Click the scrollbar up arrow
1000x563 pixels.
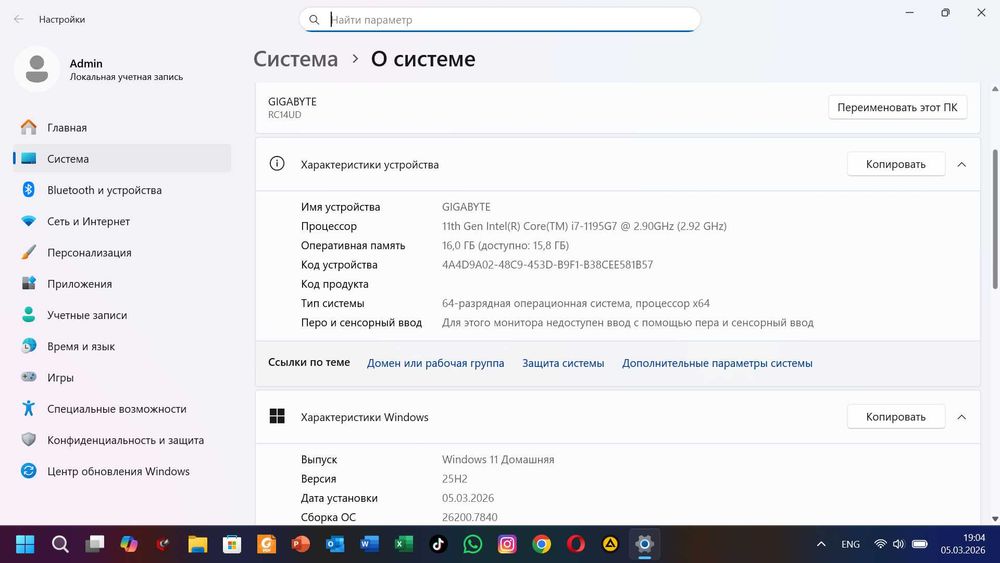pyautogui.click(x=995, y=89)
